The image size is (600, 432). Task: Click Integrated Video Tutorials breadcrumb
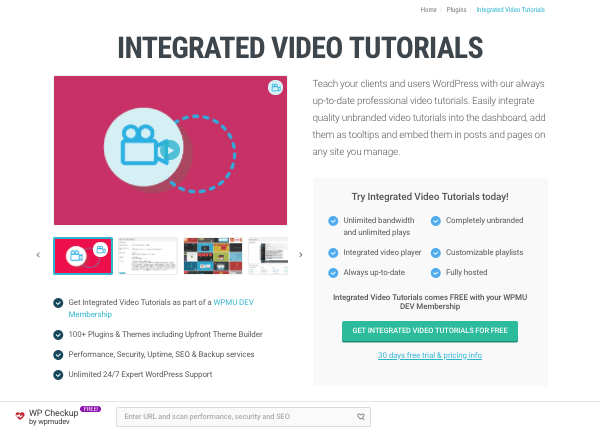pyautogui.click(x=510, y=10)
